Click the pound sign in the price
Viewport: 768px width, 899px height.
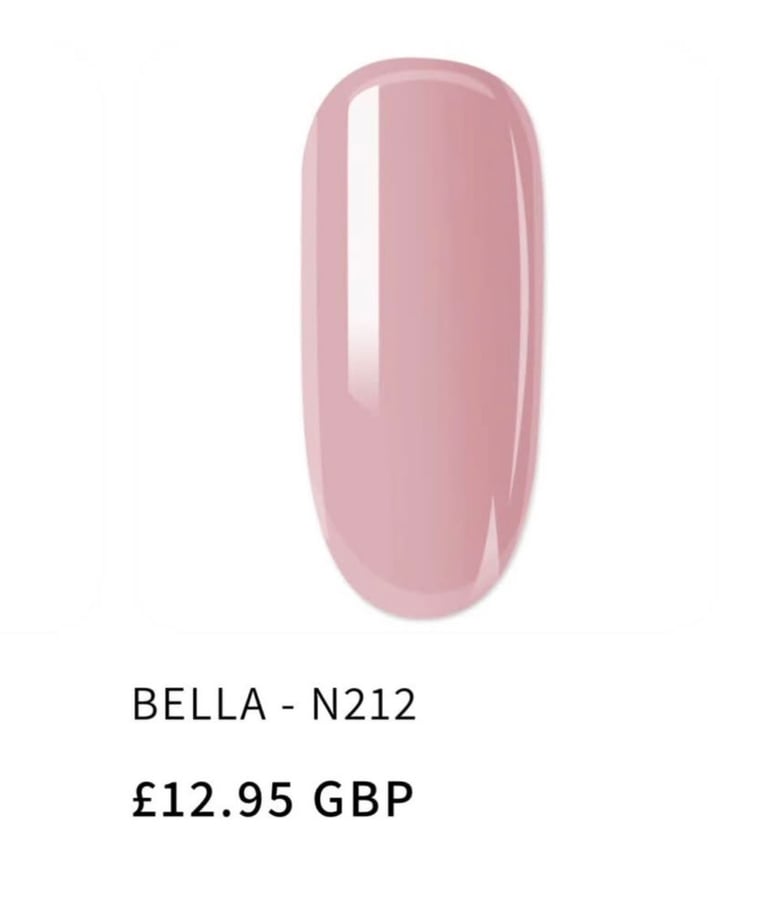click(144, 799)
